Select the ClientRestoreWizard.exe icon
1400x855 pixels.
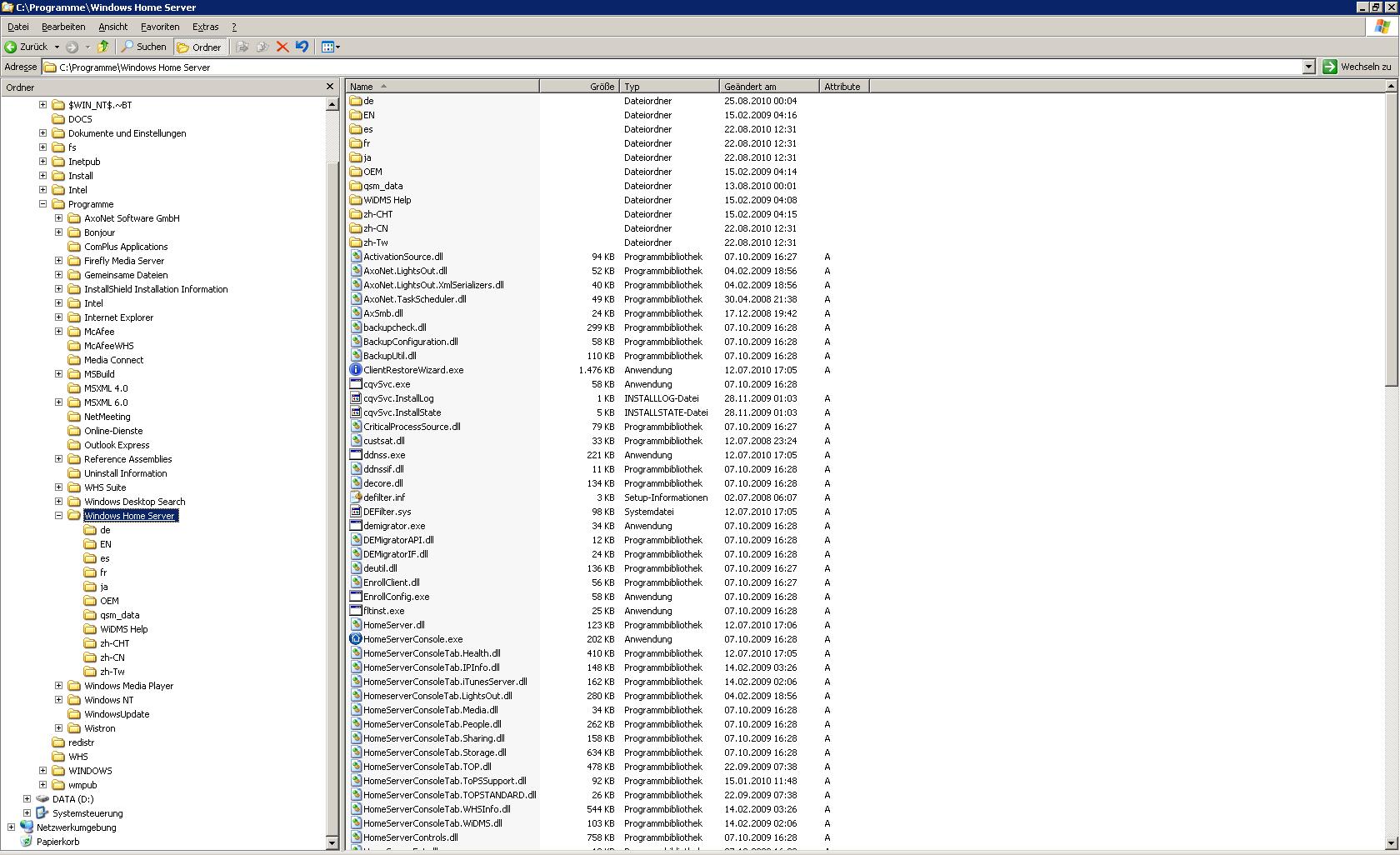coord(356,370)
